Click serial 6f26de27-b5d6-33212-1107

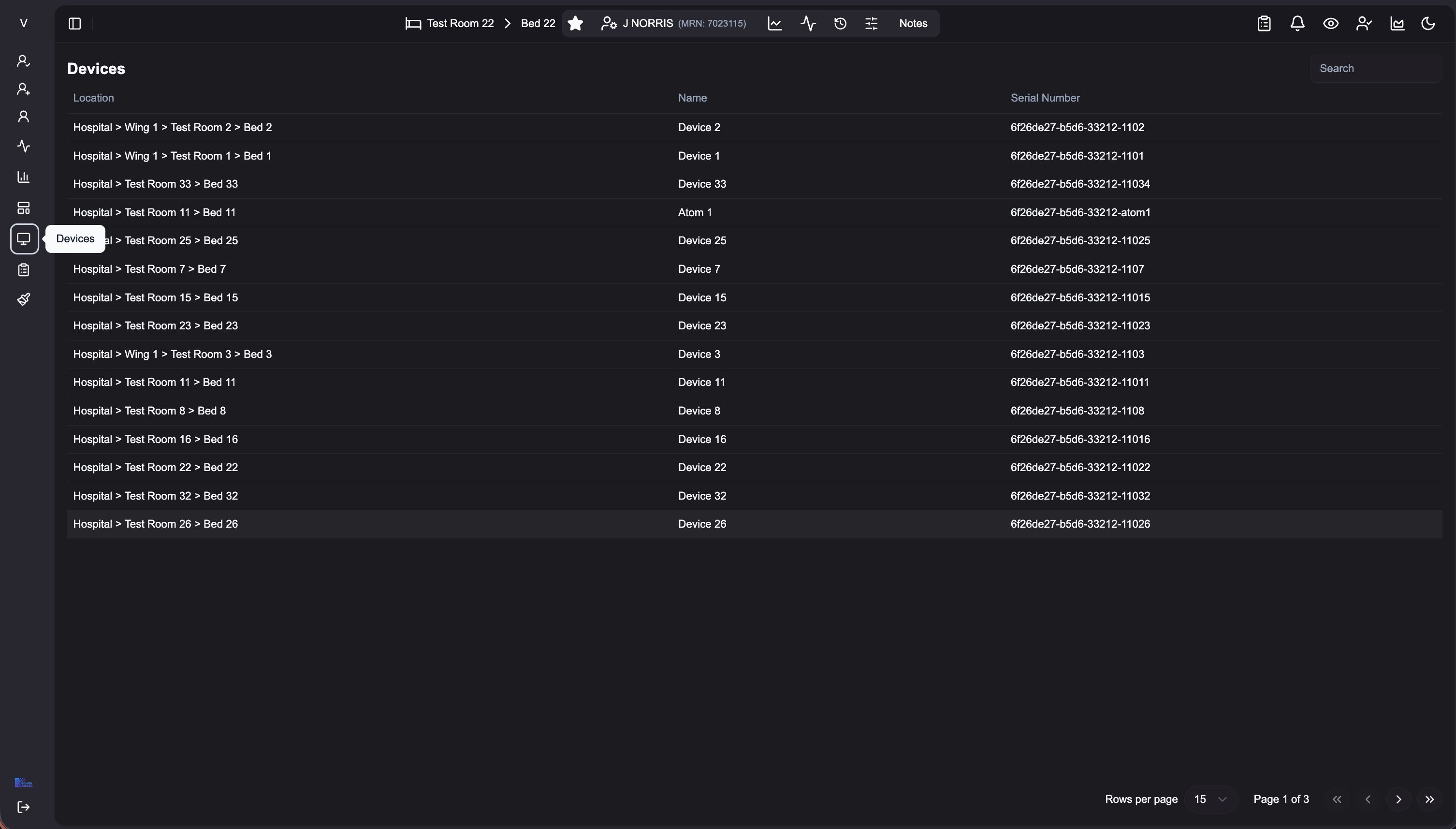pyautogui.click(x=1077, y=269)
